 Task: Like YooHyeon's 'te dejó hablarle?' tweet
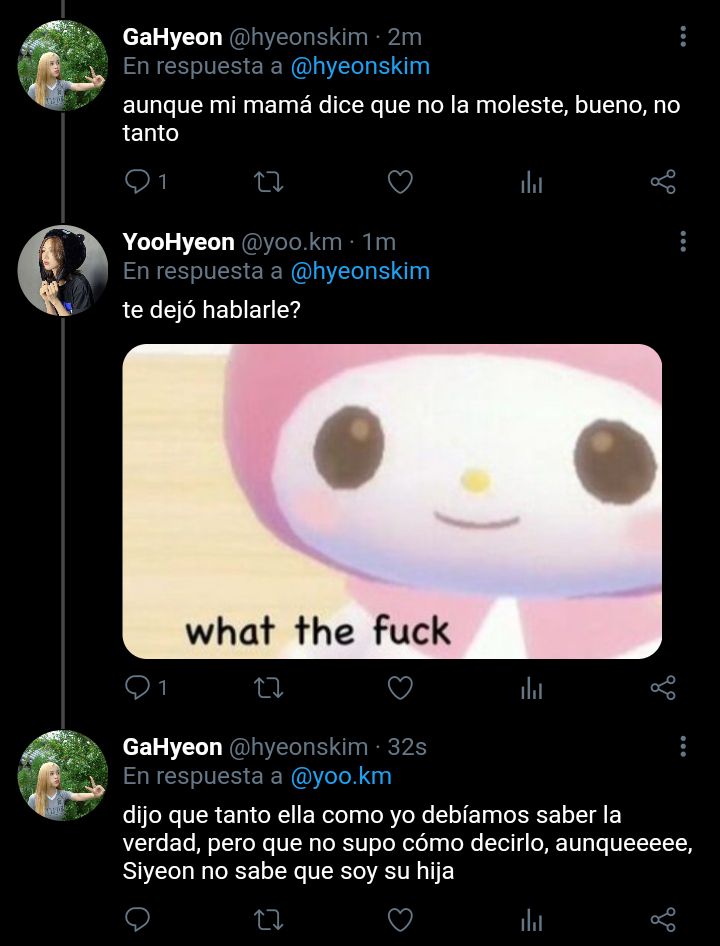(400, 688)
